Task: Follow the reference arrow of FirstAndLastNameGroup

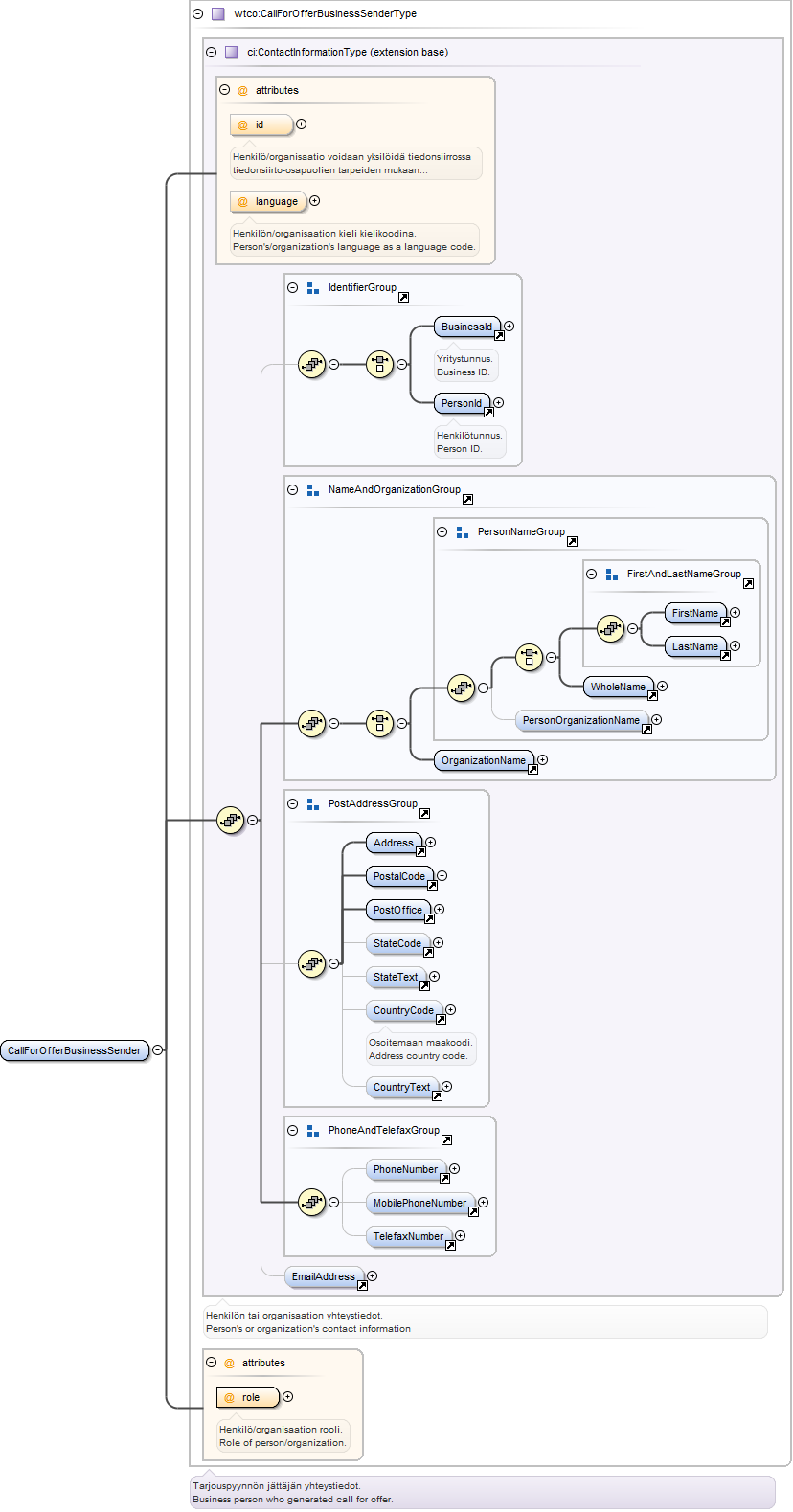Action: (749, 584)
